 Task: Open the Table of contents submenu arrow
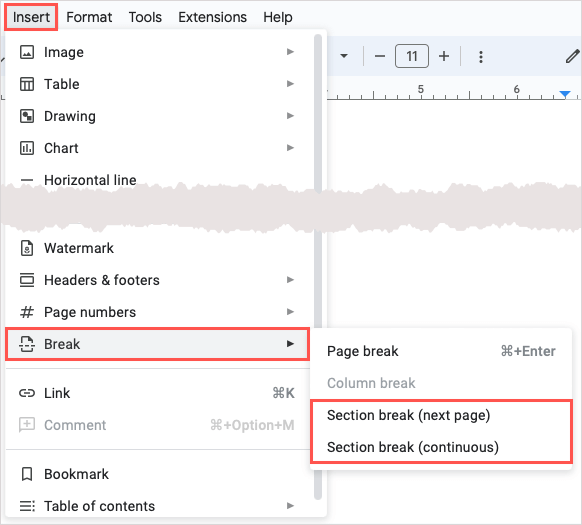tap(290, 506)
